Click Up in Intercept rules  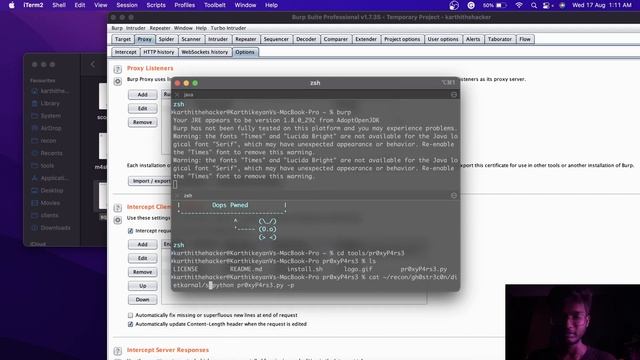142,286
